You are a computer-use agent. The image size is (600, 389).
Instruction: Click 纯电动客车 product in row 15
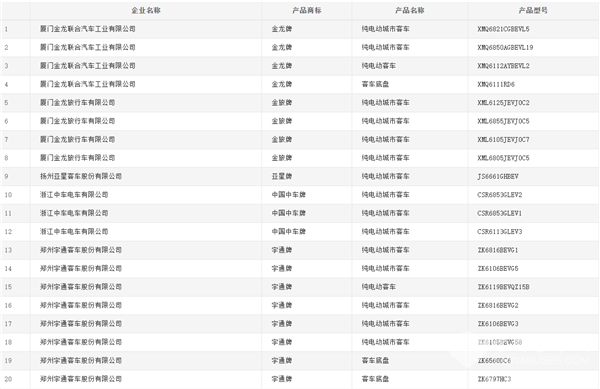379,287
